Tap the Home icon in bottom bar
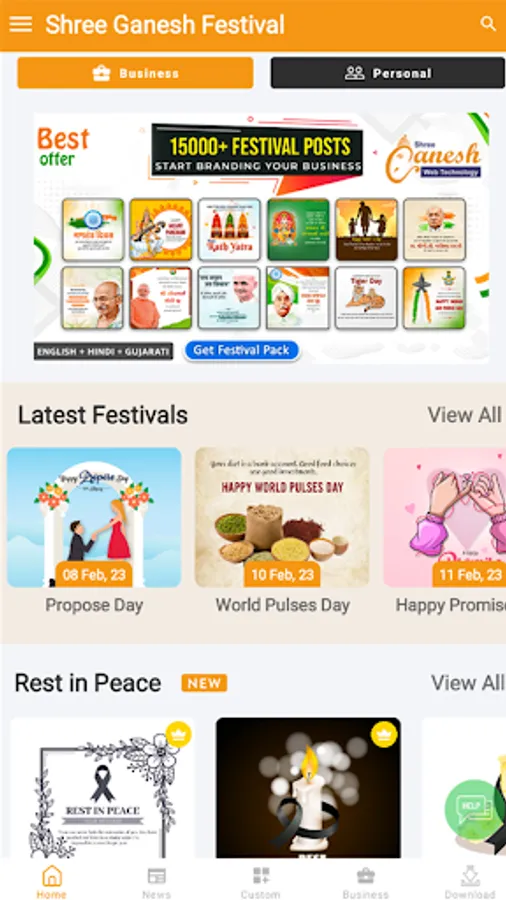 click(x=52, y=876)
